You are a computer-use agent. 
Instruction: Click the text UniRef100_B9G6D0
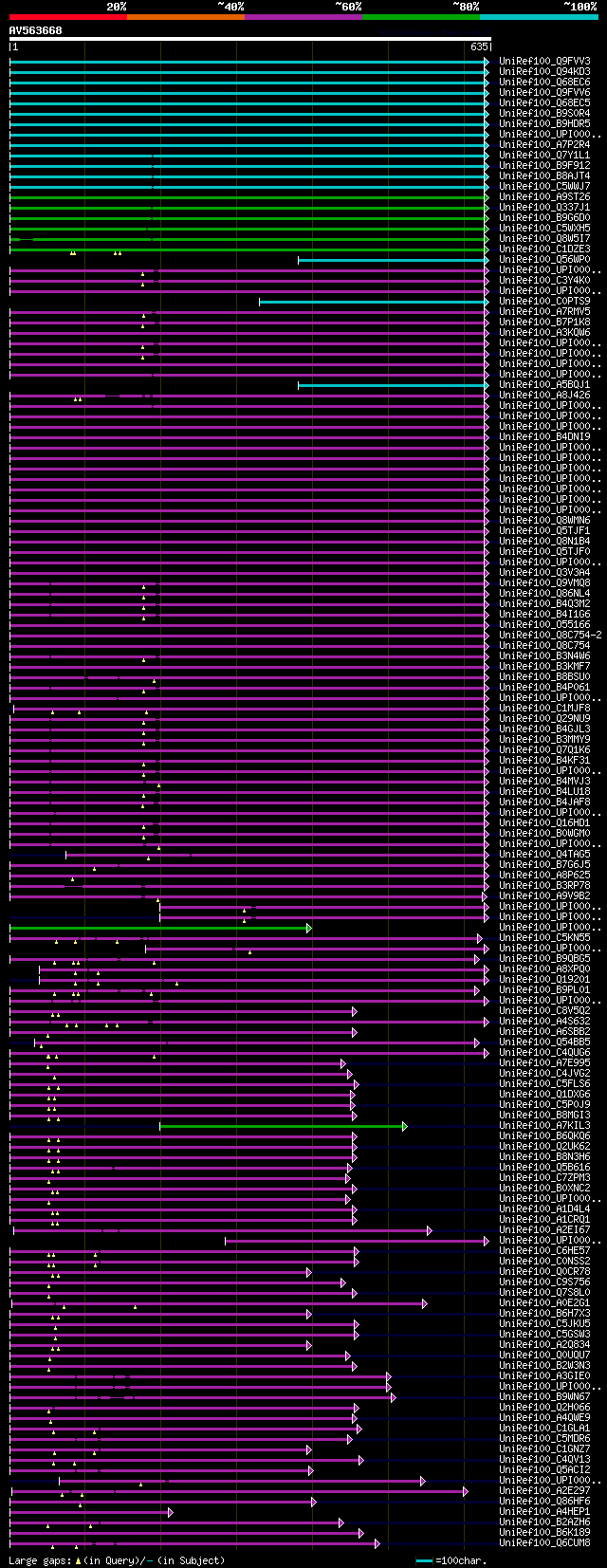coord(544,217)
